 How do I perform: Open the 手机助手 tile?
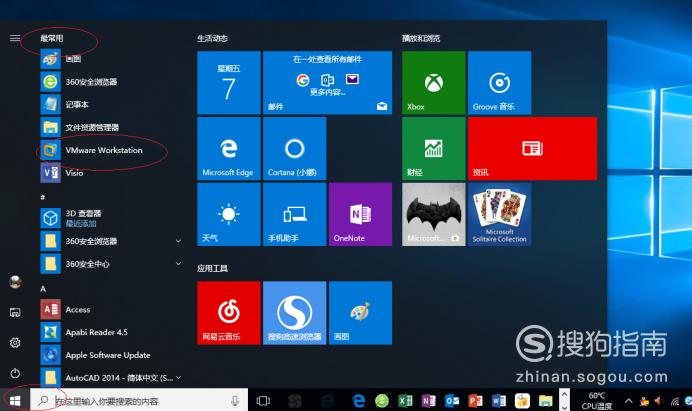(294, 214)
